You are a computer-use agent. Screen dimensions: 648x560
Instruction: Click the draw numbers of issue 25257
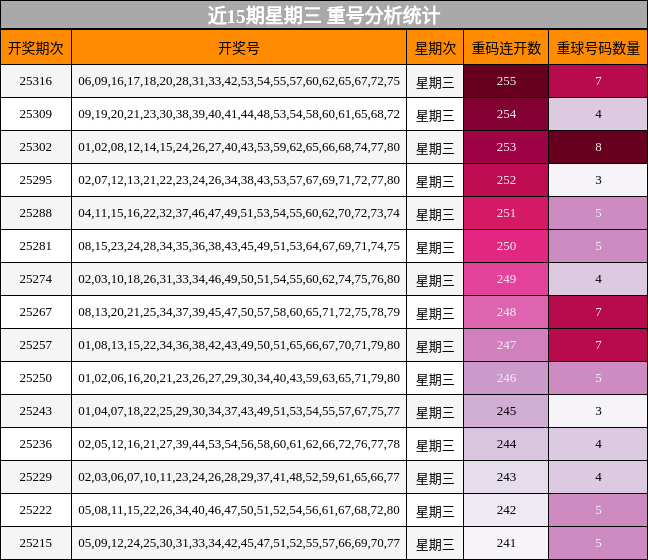[239, 345]
